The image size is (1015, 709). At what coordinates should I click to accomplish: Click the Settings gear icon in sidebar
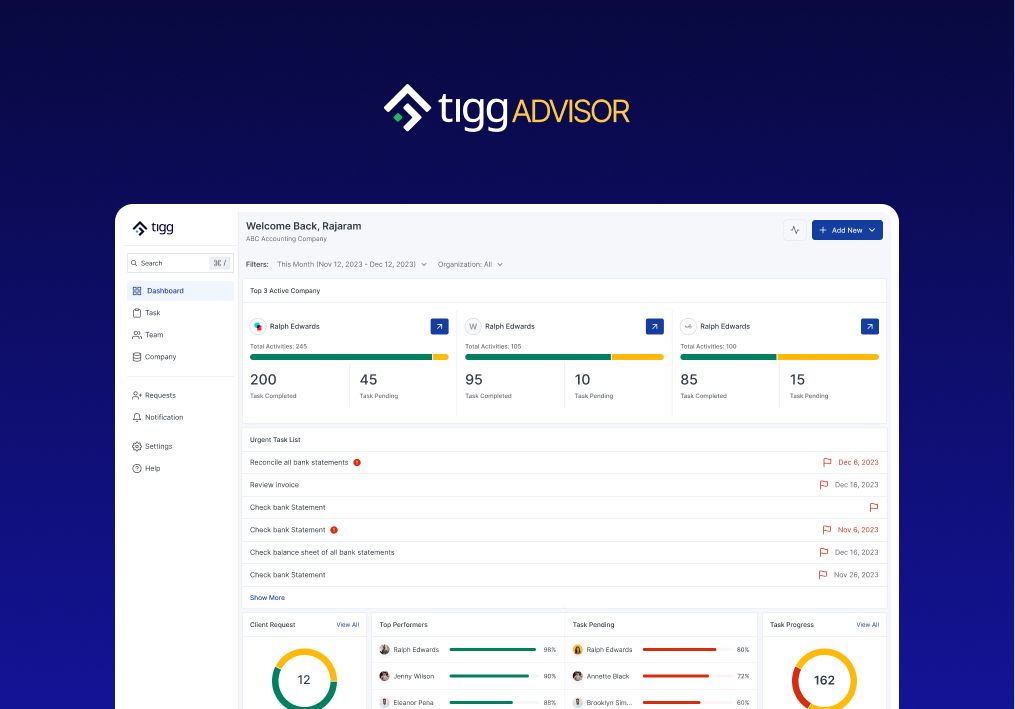click(137, 446)
